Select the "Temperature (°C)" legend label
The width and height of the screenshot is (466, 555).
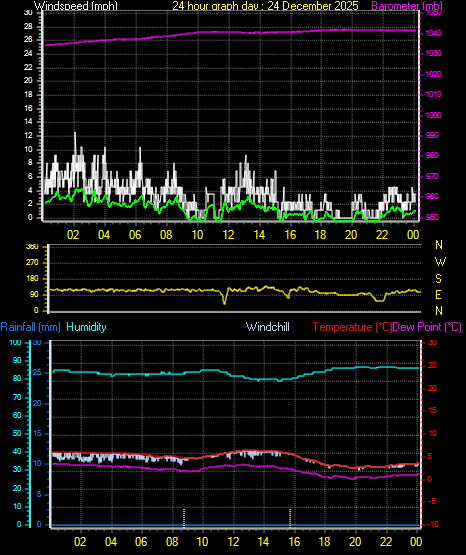352,327
